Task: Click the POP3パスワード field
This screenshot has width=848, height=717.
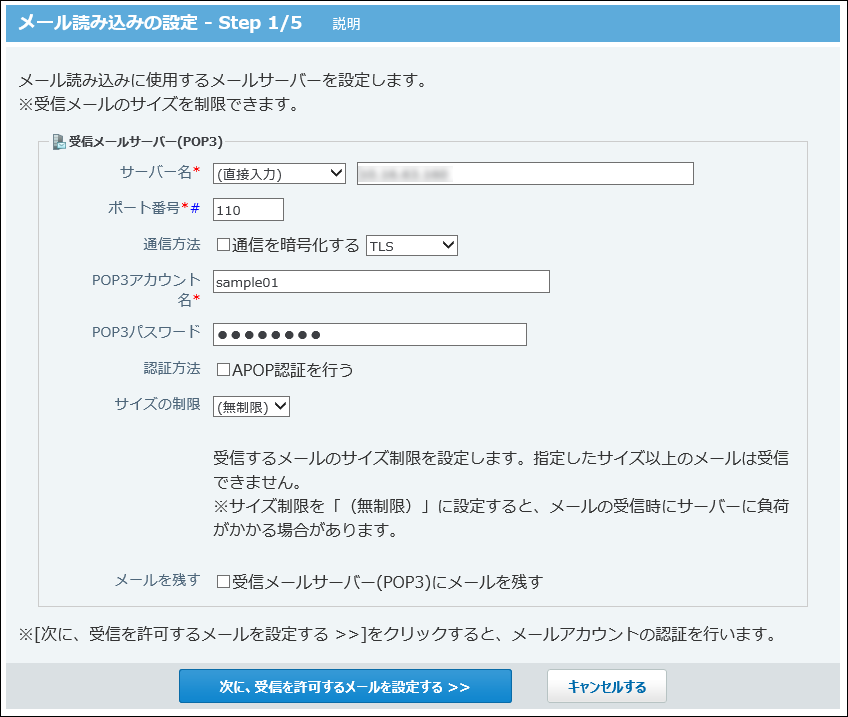Action: [x=370, y=335]
